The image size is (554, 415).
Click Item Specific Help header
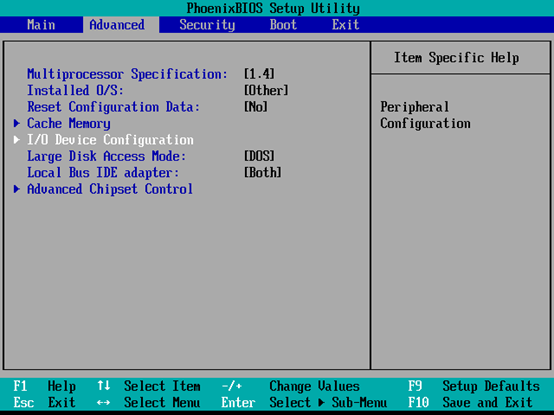456,58
